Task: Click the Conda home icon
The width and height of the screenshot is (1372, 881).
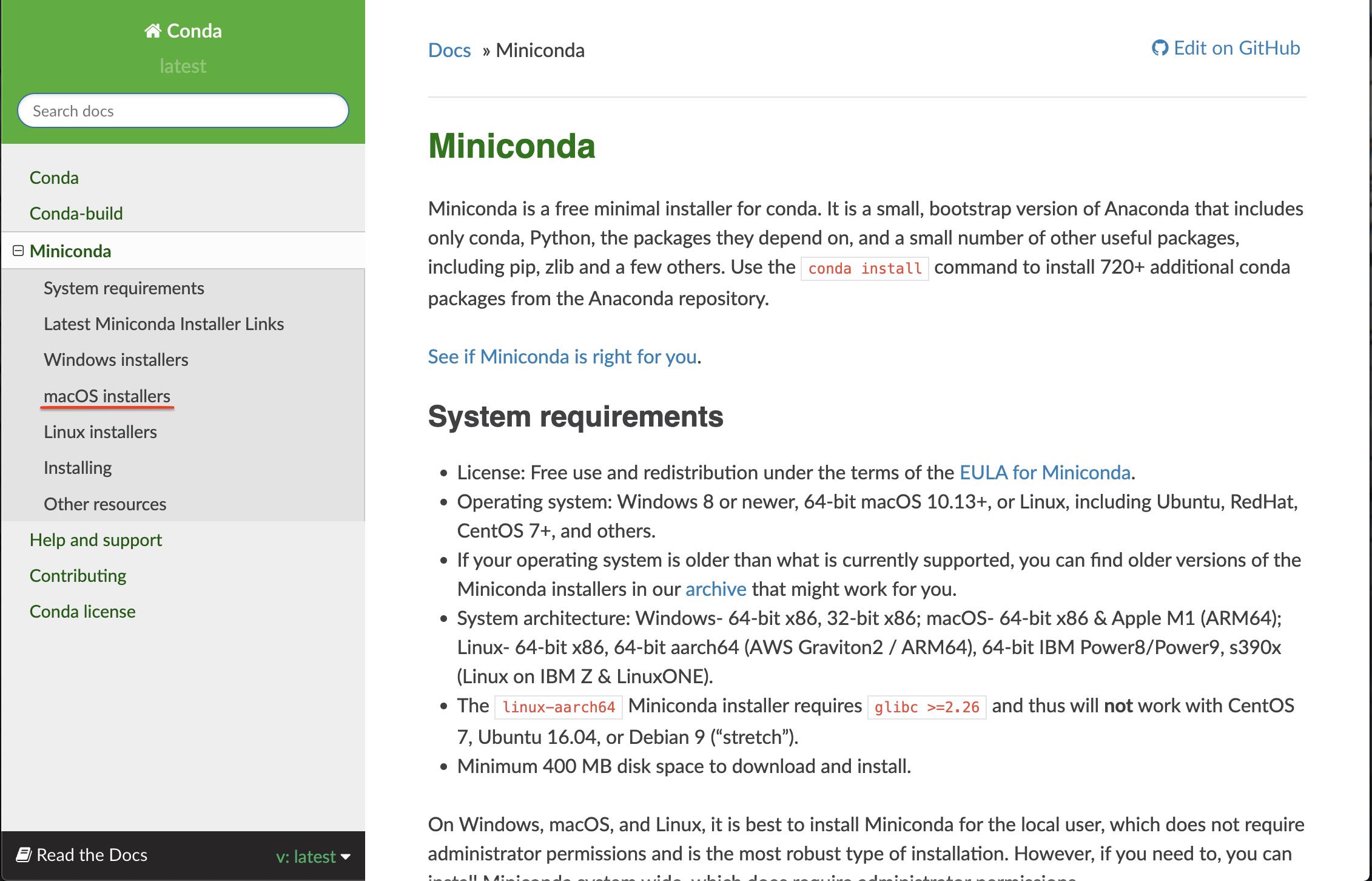Action: 152,30
